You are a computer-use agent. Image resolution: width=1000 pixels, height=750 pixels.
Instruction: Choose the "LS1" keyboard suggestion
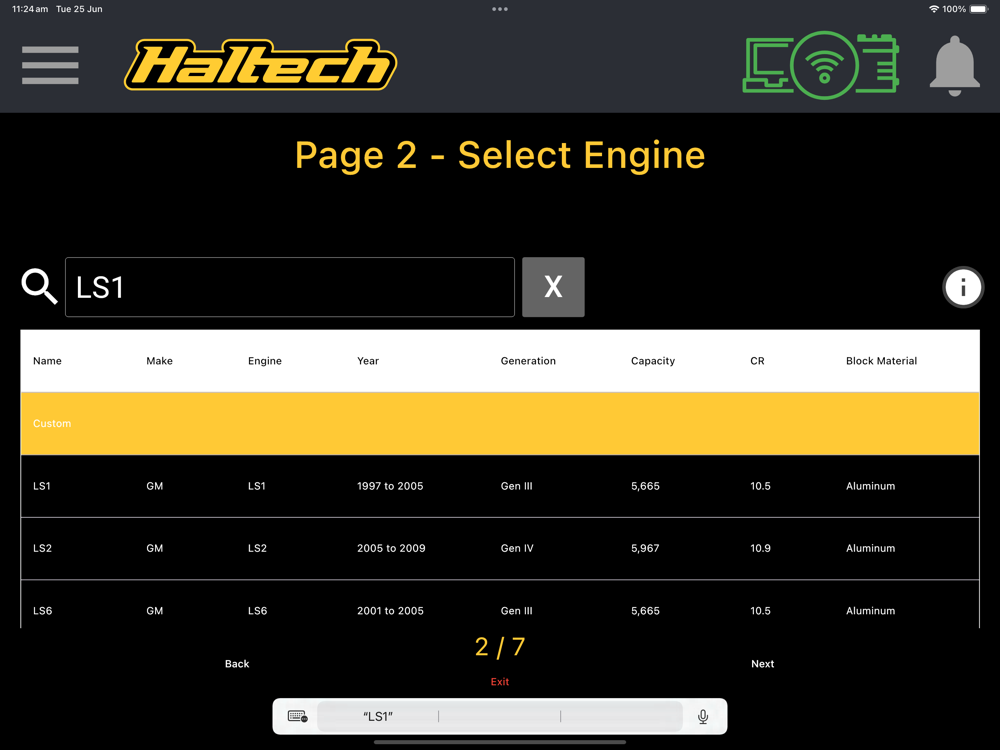pyautogui.click(x=378, y=717)
